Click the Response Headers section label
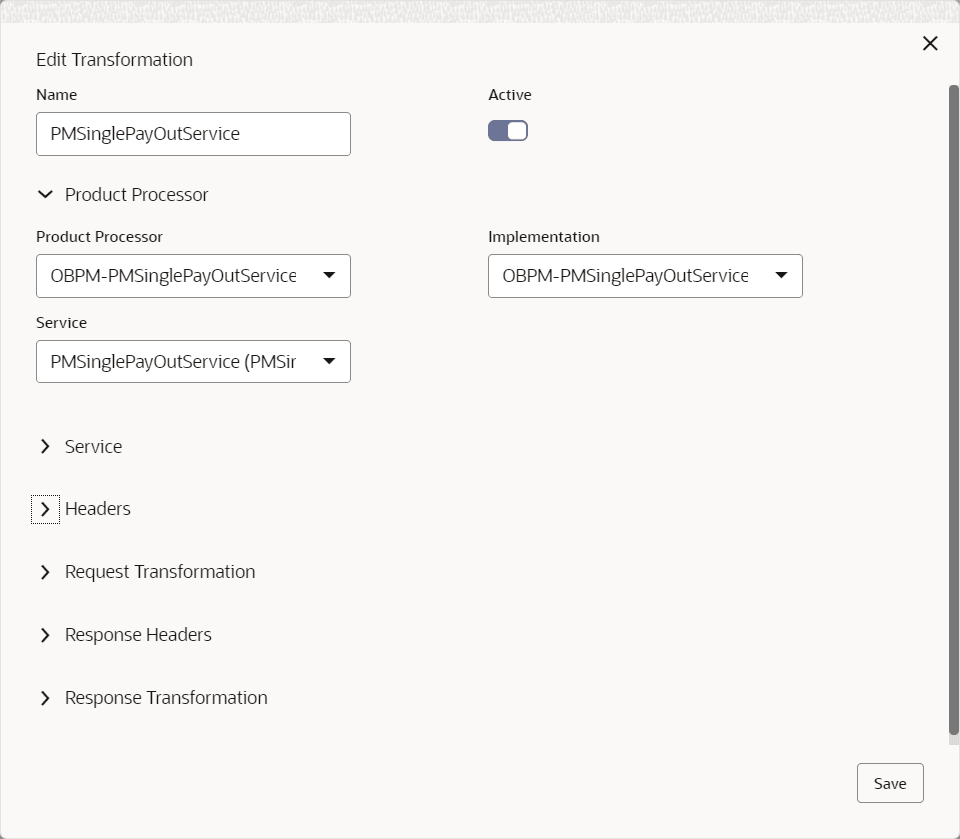Image resolution: width=960 pixels, height=839 pixels. point(138,635)
